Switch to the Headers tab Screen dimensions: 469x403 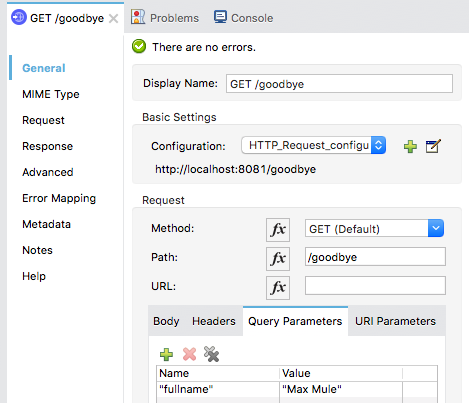click(214, 321)
